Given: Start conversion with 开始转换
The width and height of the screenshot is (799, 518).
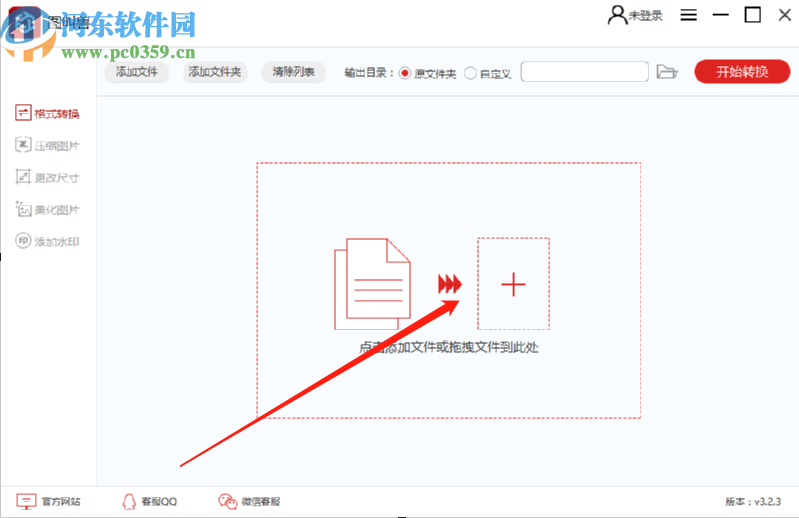Looking at the screenshot, I should tap(742, 71).
